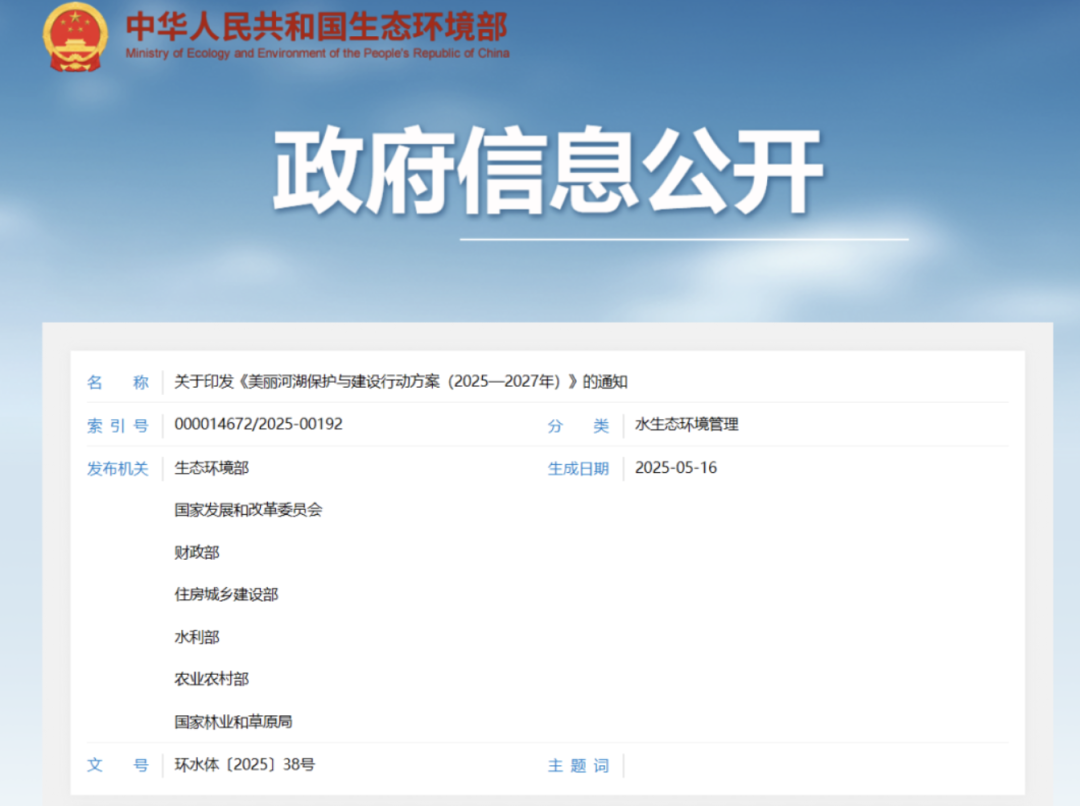Click the English ministry name subtitle
This screenshot has height=806, width=1080.
[x=318, y=53]
